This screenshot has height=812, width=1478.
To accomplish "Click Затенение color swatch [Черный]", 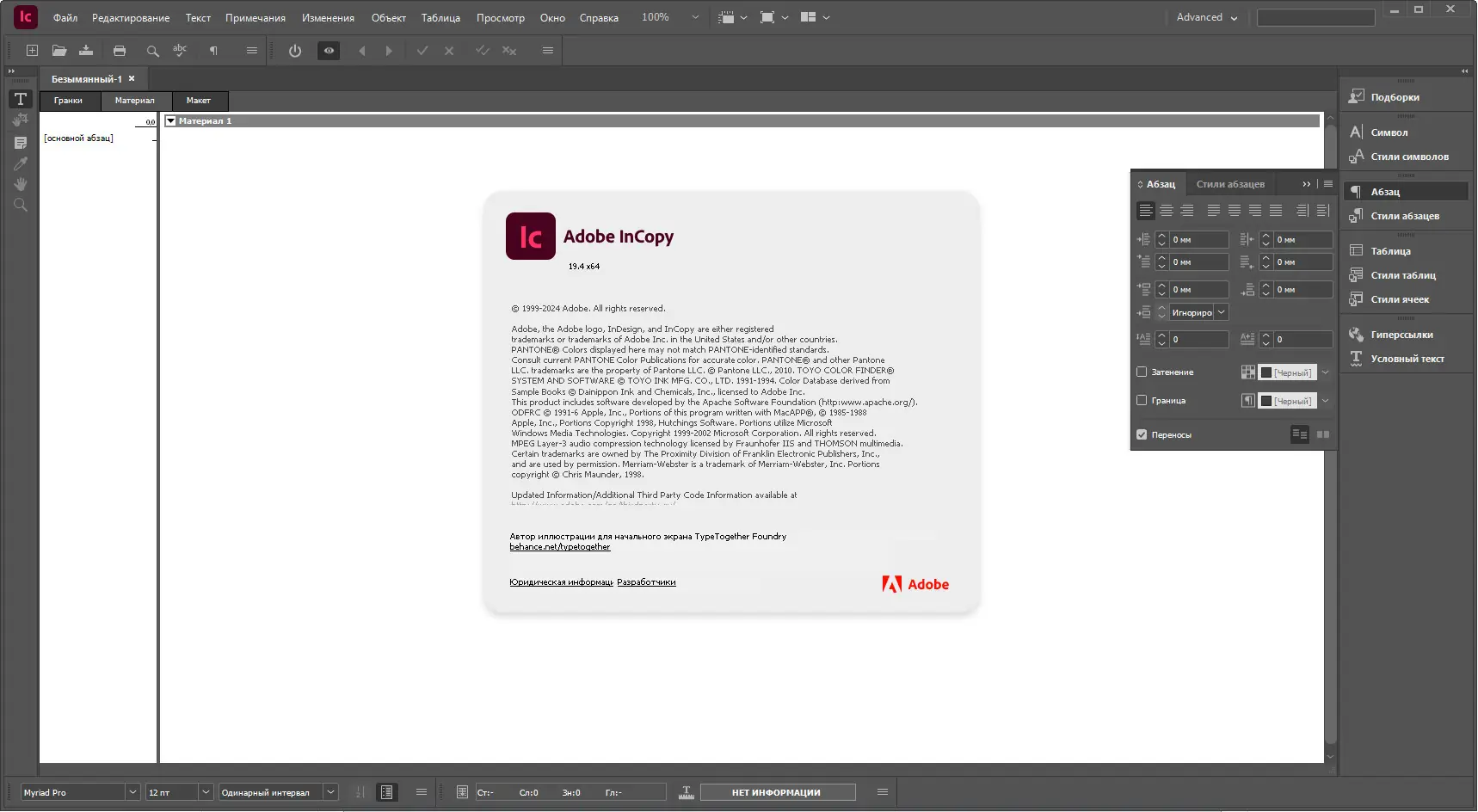I will [x=1287, y=372].
